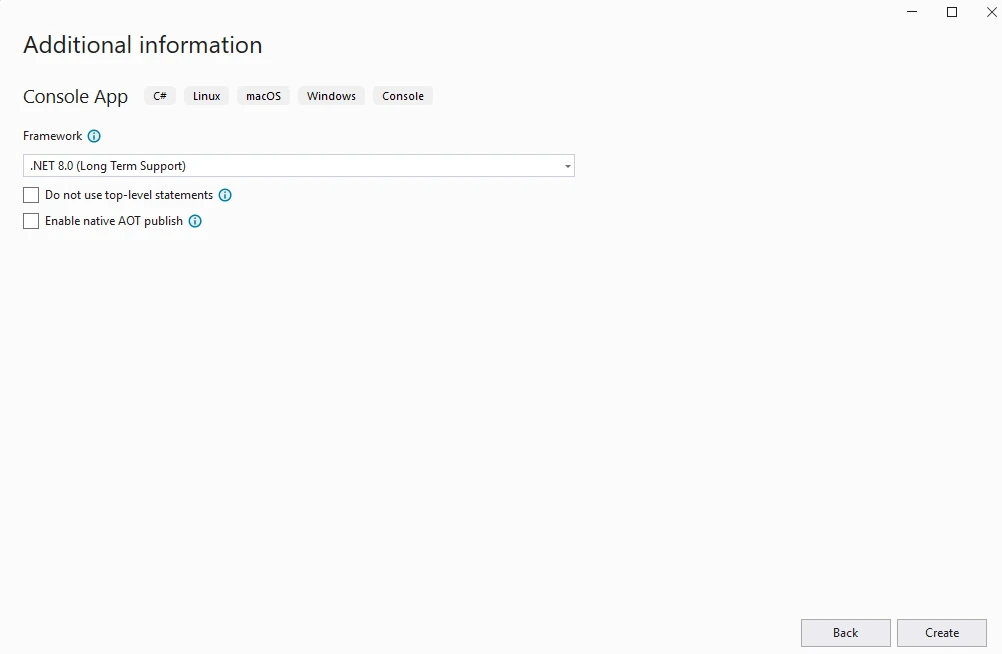The height and width of the screenshot is (654, 1002).
Task: Minimize the project creation window
Action: (912, 12)
